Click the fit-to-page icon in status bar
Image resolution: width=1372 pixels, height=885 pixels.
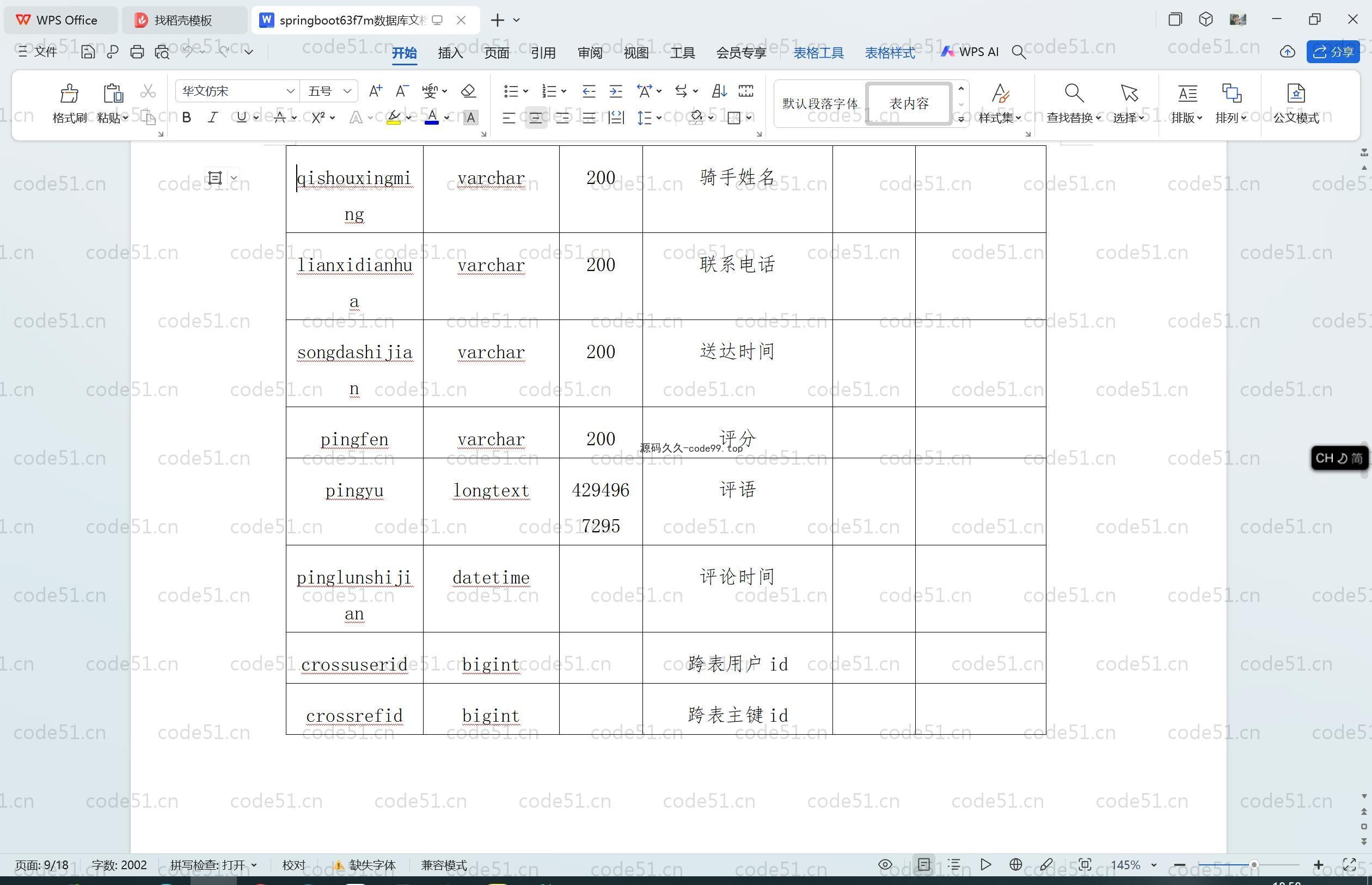coord(1085,864)
